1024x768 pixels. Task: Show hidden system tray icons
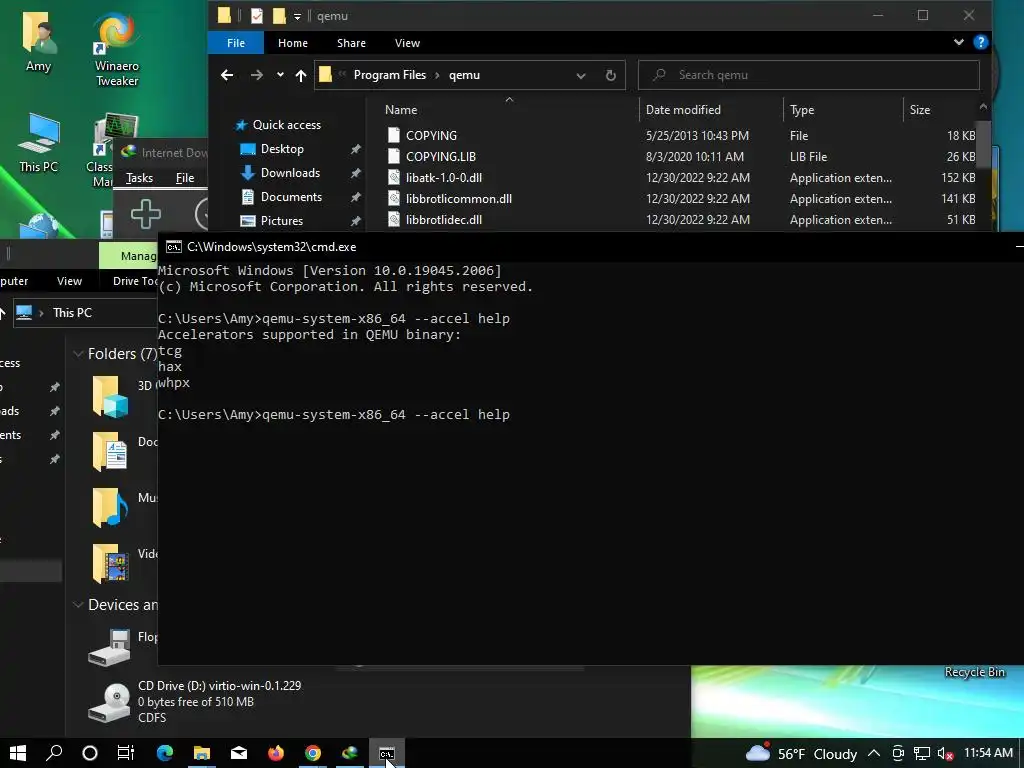[x=874, y=754]
